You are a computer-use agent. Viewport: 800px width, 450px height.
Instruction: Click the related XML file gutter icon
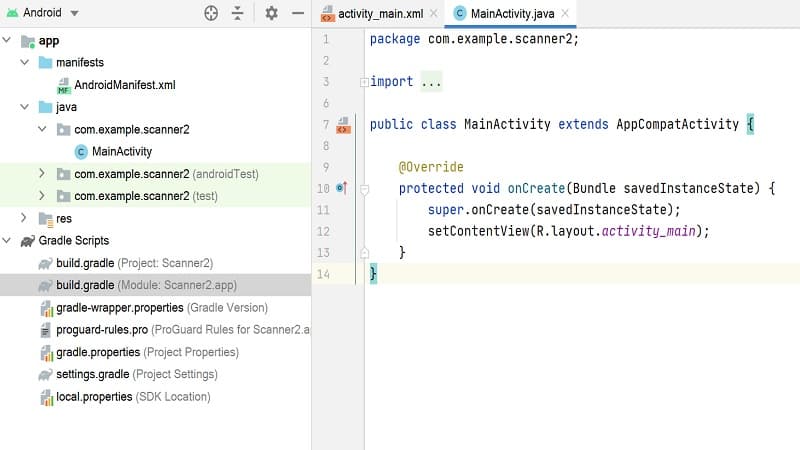[x=343, y=125]
